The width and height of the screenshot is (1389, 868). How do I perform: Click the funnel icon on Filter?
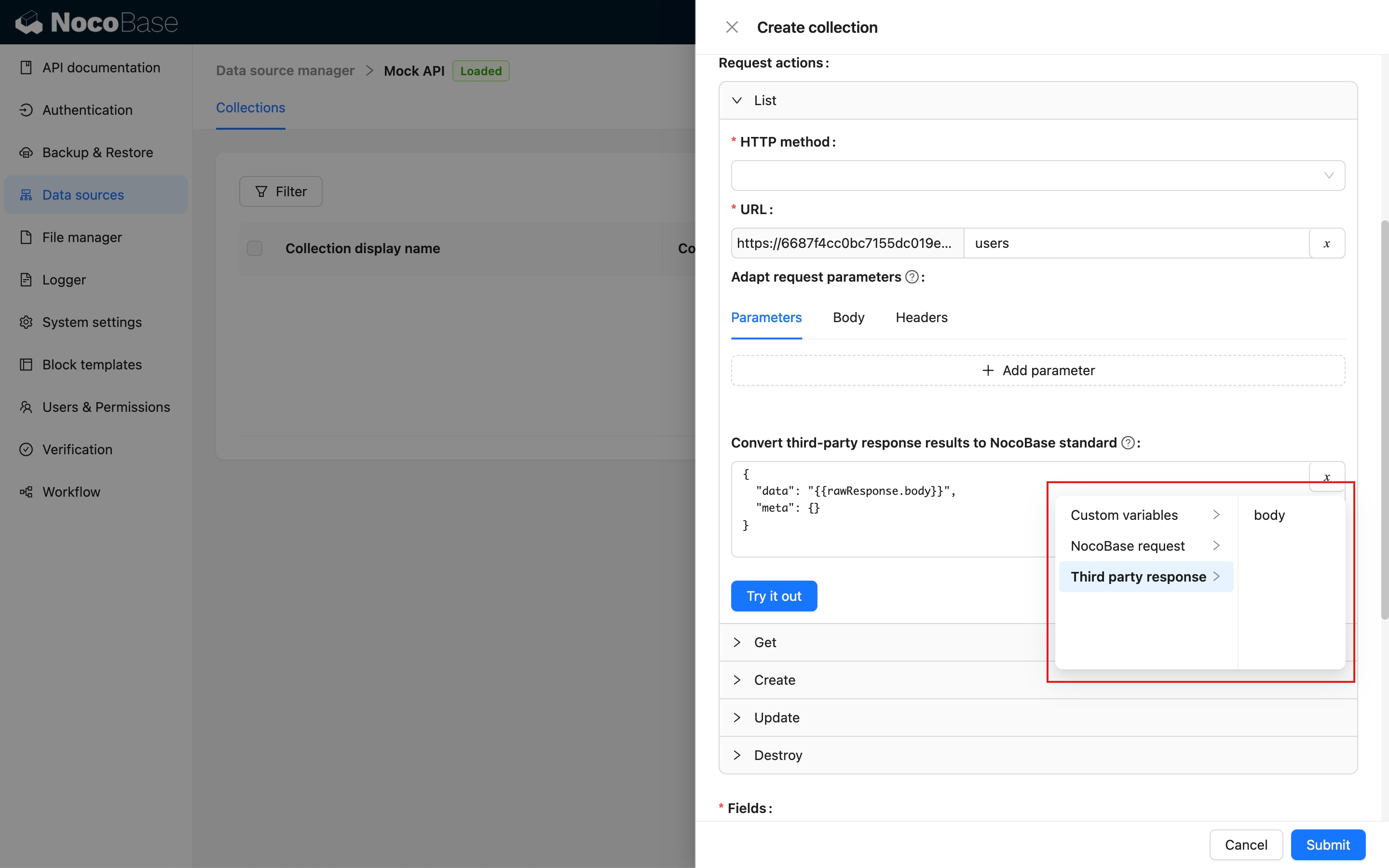tap(261, 192)
